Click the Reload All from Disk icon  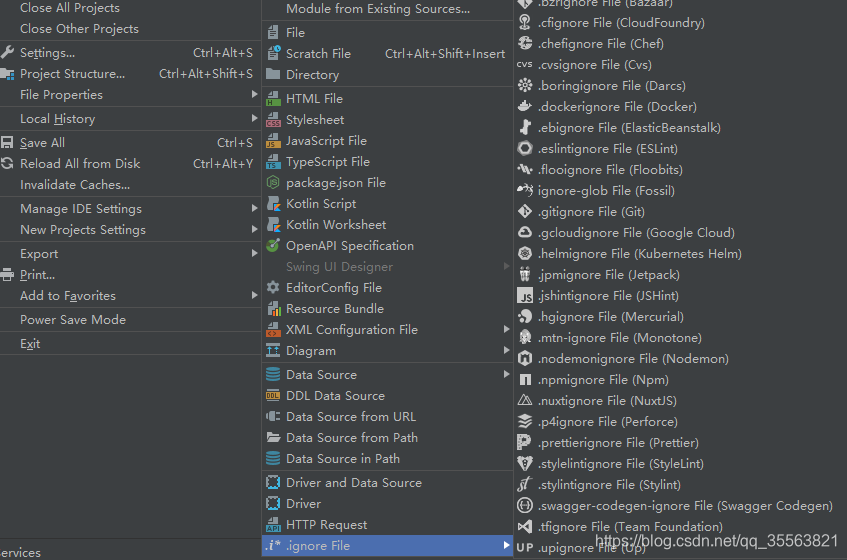(x=7, y=163)
